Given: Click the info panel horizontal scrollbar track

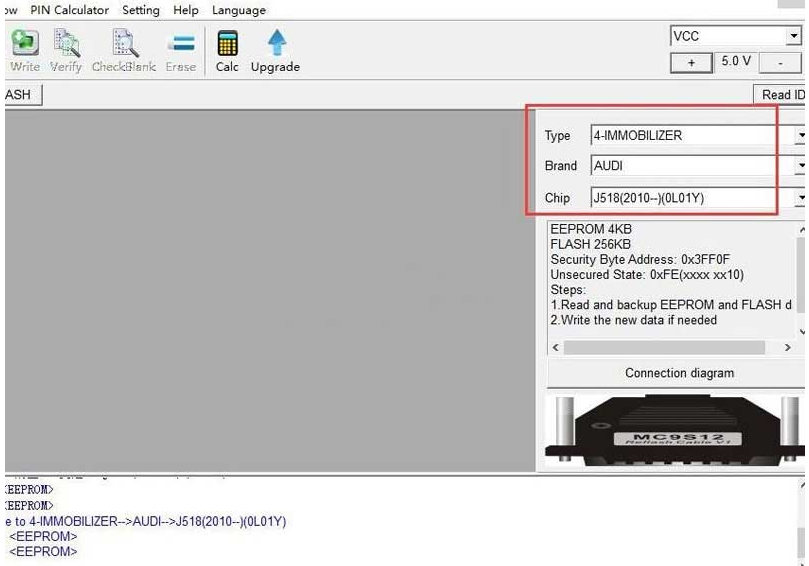Looking at the screenshot, I should pyautogui.click(x=671, y=348).
